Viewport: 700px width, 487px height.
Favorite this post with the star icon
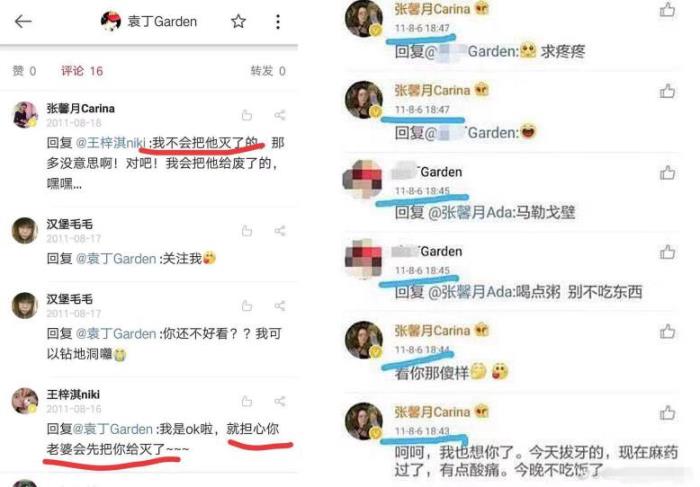[238, 21]
